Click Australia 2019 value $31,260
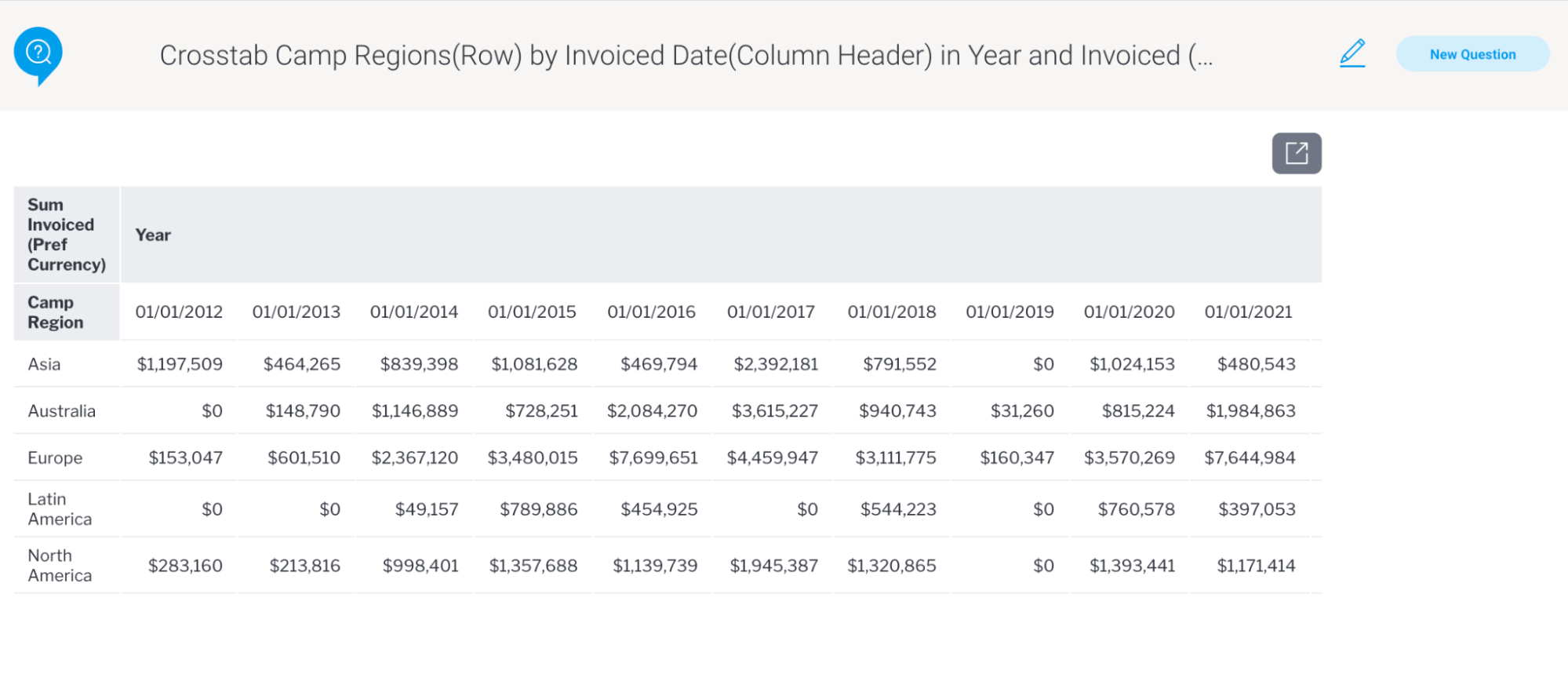The height and width of the screenshot is (674, 1568). tap(1022, 411)
